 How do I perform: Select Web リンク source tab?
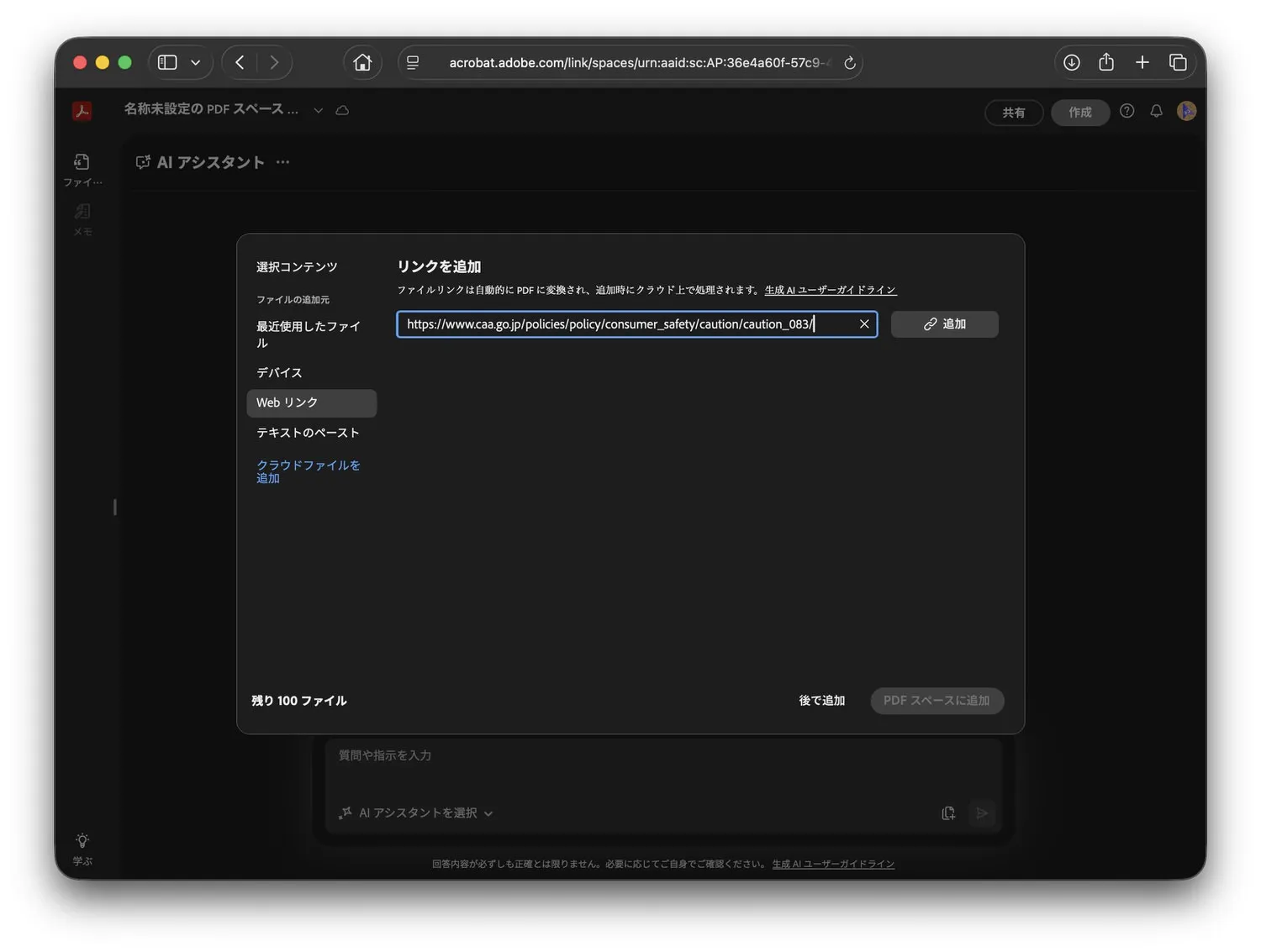tap(311, 402)
